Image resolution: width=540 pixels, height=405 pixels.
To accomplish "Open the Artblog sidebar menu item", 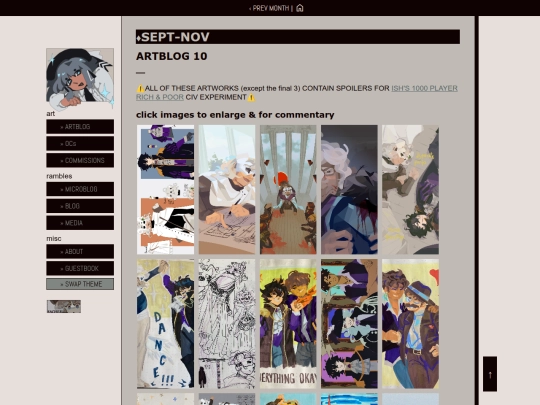I will [80, 127].
